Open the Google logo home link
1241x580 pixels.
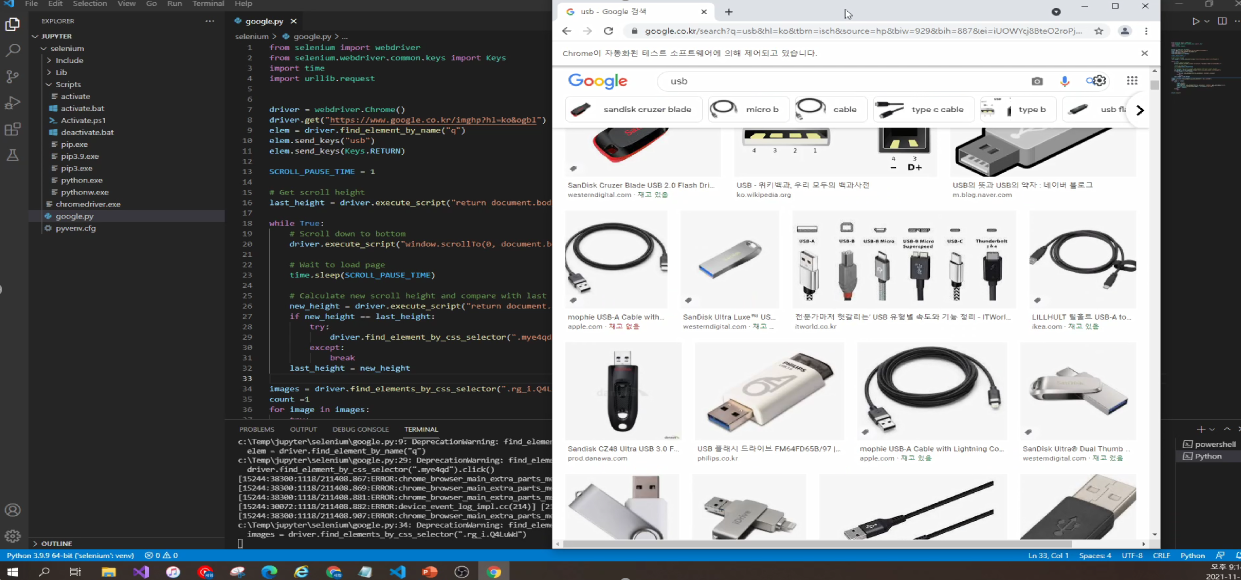[x=597, y=81]
